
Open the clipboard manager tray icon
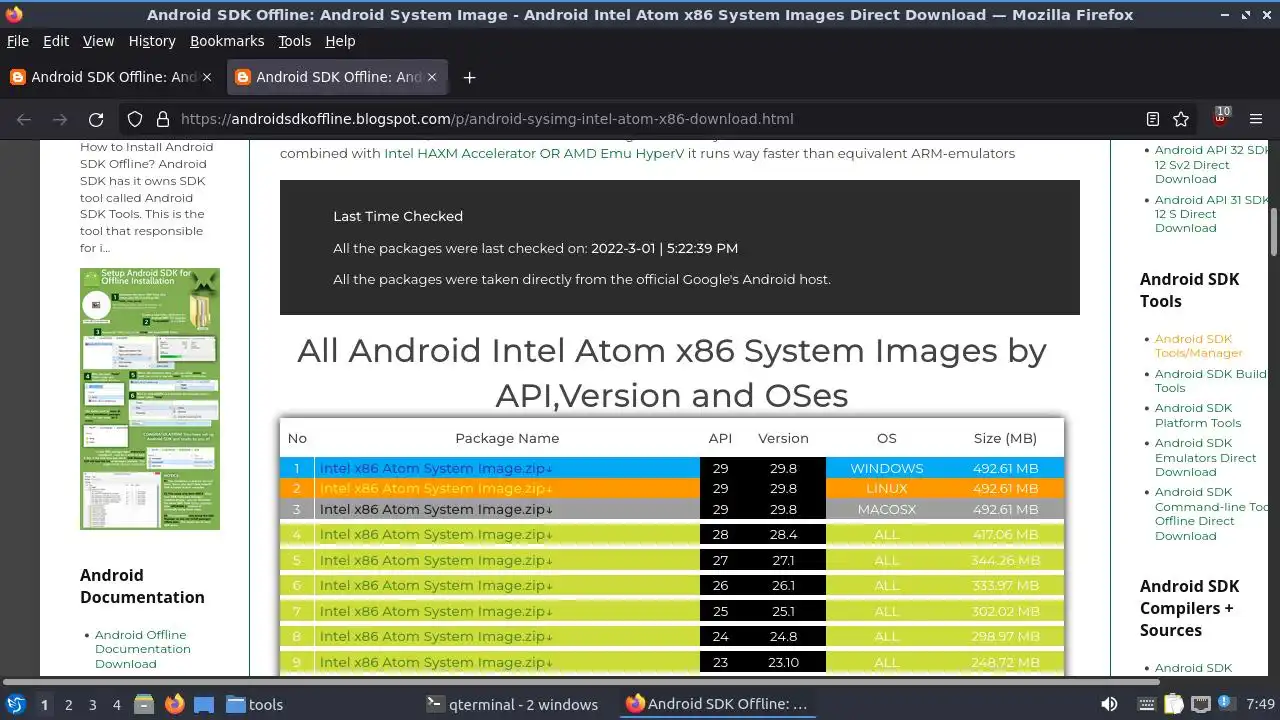(x=1174, y=704)
